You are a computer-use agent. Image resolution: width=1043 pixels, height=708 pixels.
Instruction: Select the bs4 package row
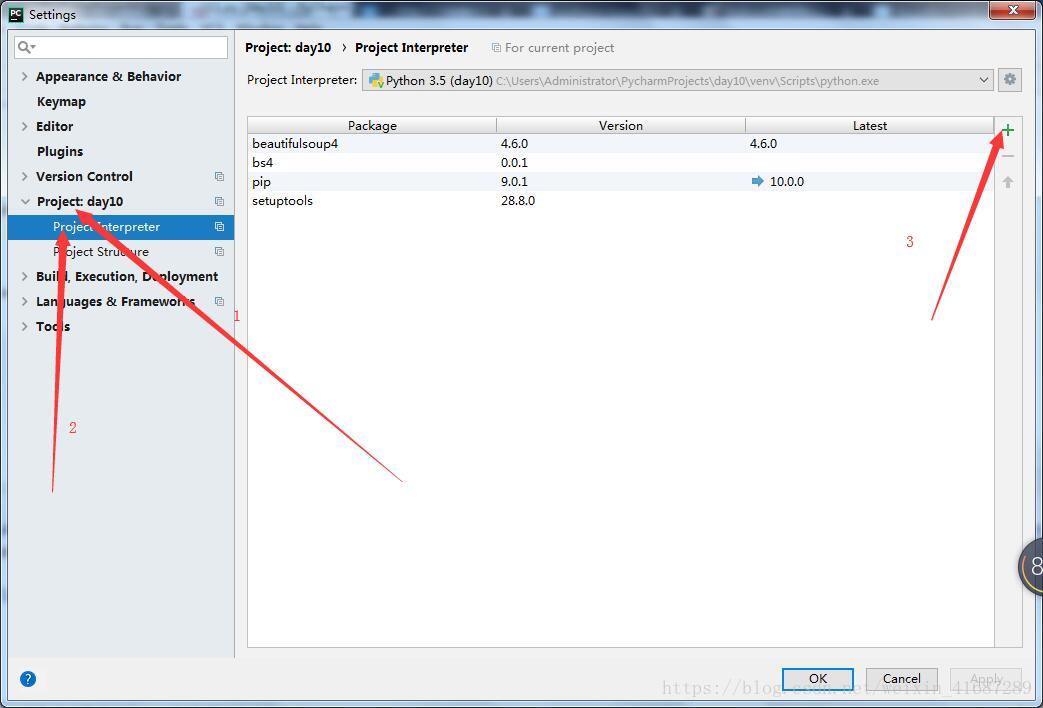click(x=621, y=162)
